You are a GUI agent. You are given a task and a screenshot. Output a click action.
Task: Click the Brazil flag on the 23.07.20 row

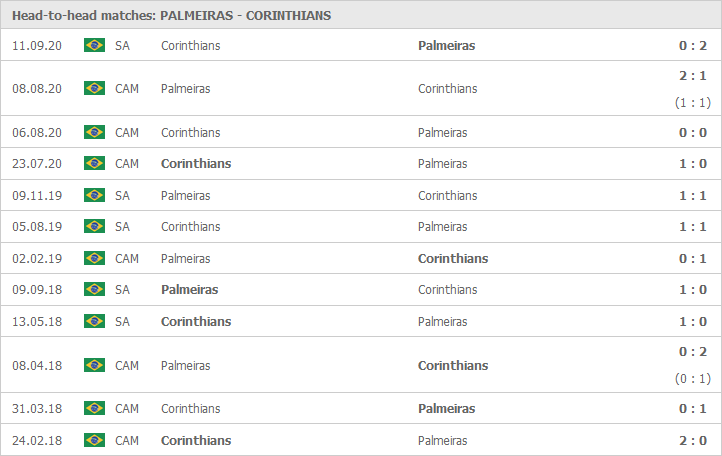coord(94,163)
